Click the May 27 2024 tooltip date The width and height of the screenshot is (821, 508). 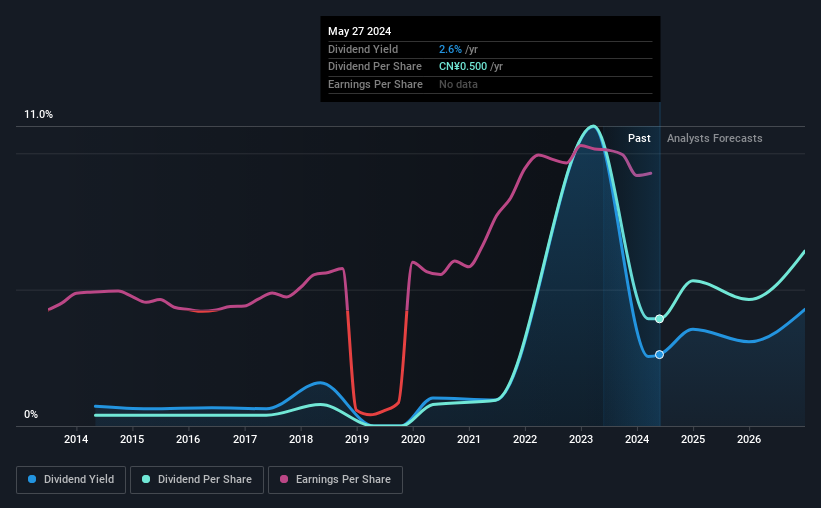tap(359, 31)
